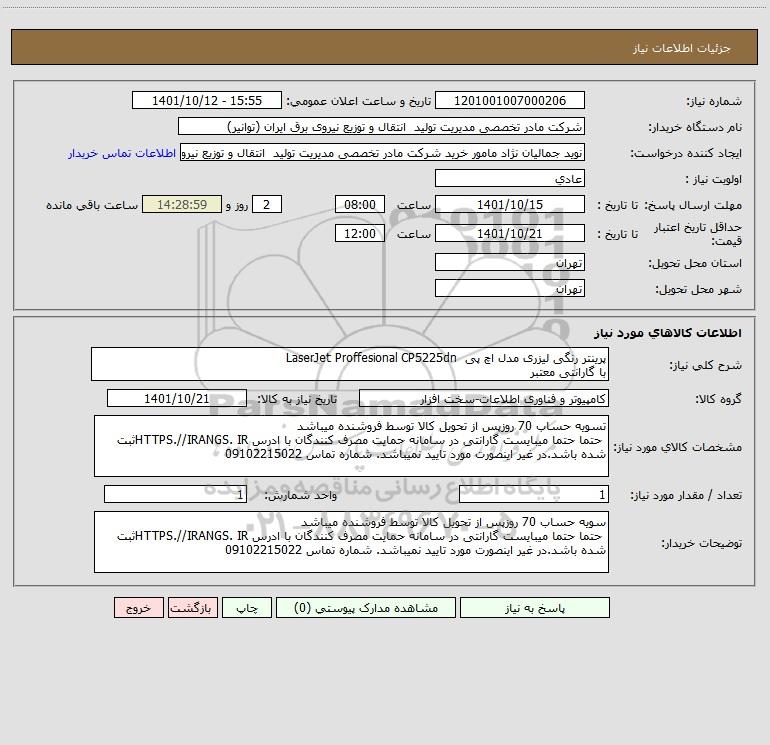Click the شماره نیاز label
Screen dimensions: 770x745
pos(714,102)
